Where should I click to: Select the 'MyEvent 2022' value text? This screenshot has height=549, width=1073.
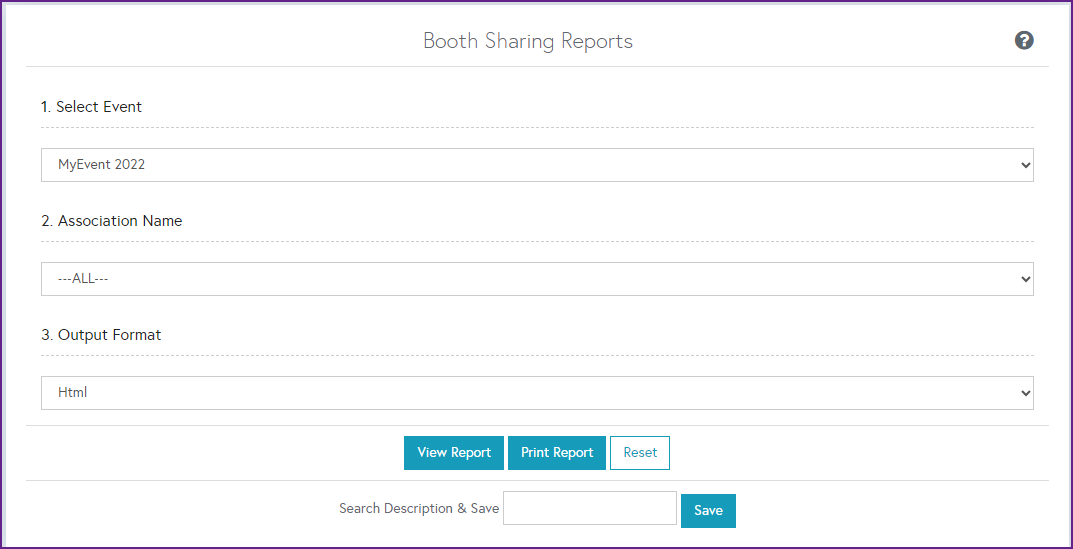[x=101, y=165]
